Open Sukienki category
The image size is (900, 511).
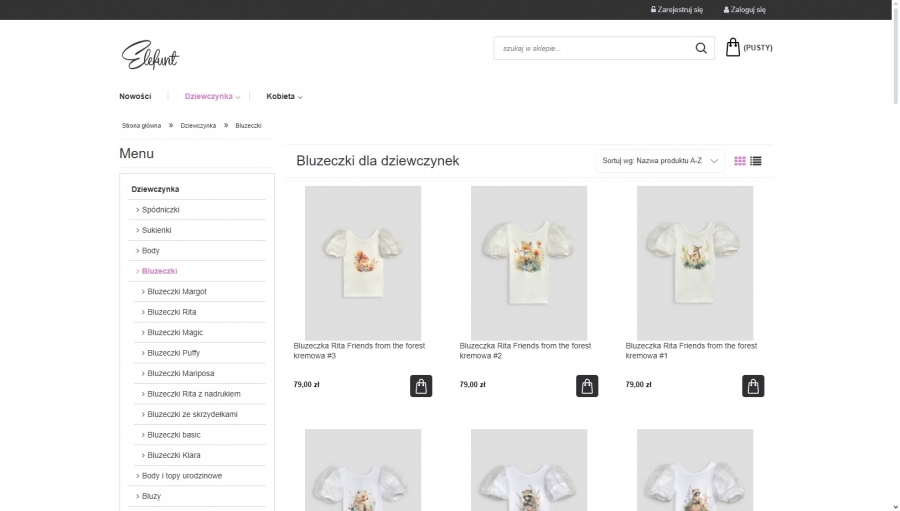pos(157,230)
